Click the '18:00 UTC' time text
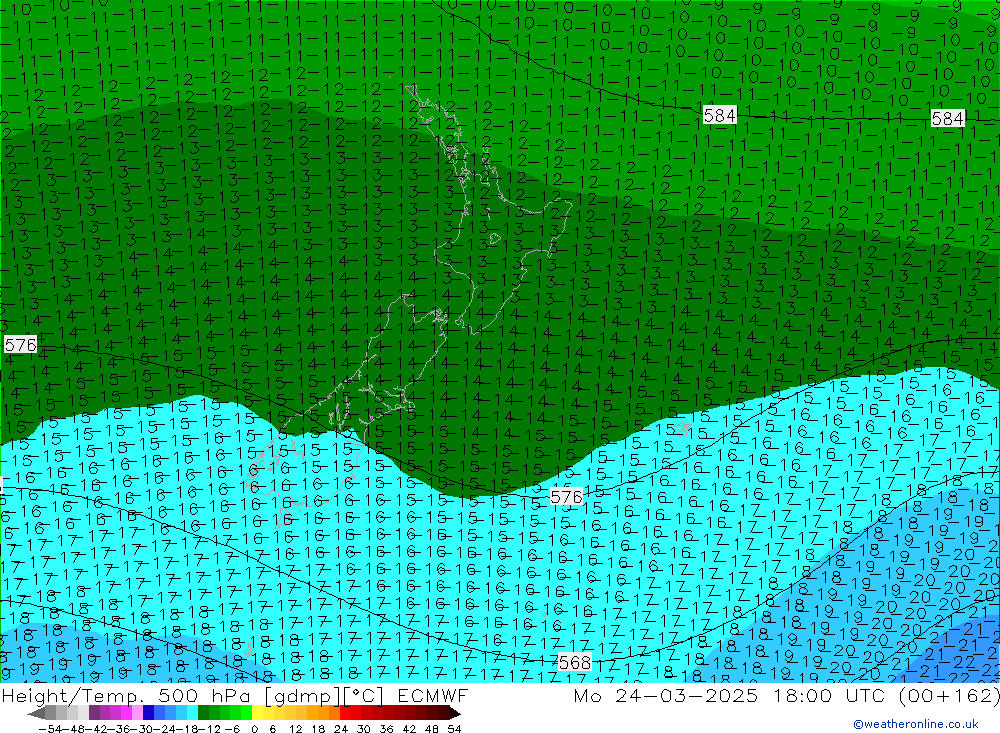The height and width of the screenshot is (733, 1000). click(829, 696)
